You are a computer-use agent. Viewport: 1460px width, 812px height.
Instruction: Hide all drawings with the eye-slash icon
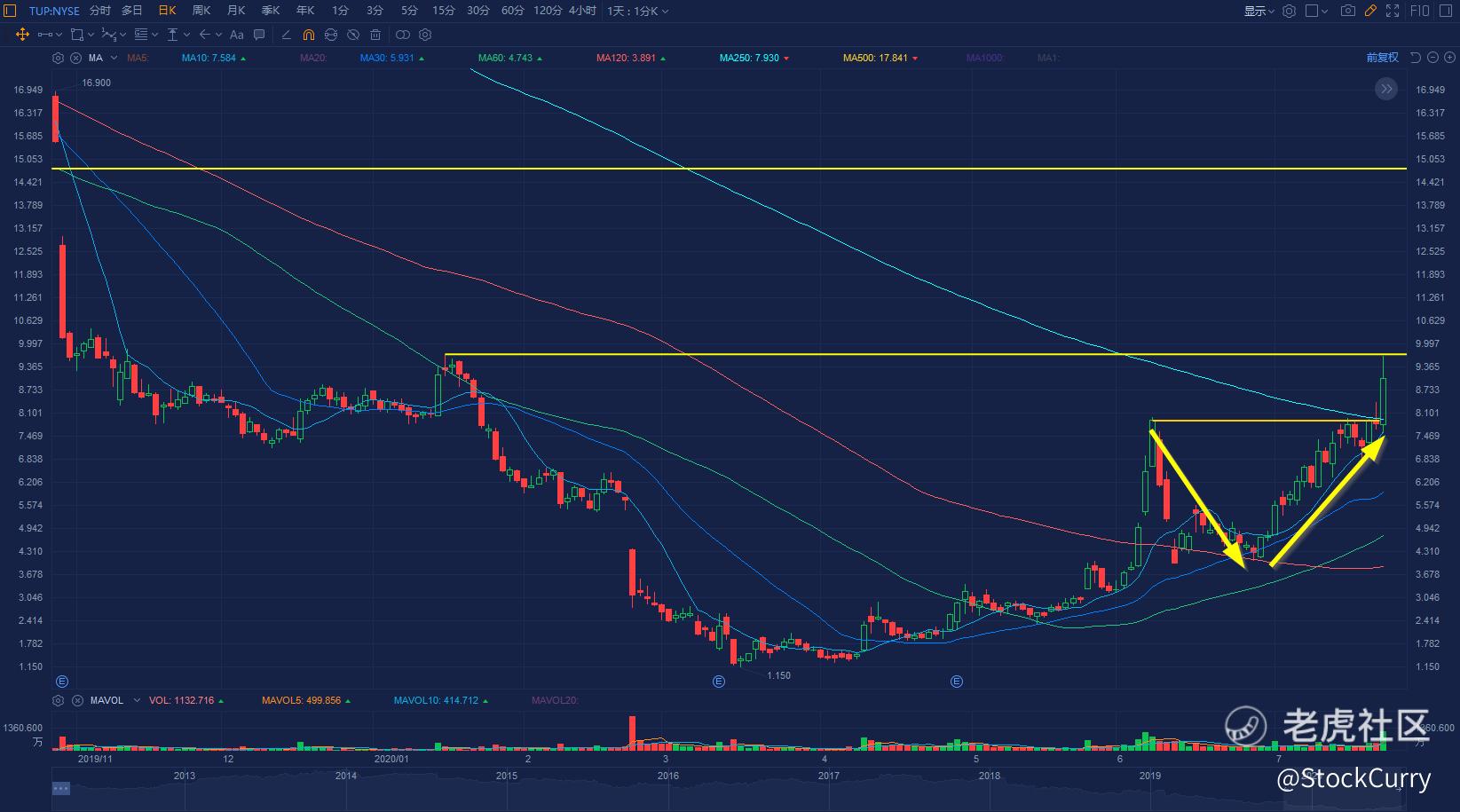(x=353, y=35)
